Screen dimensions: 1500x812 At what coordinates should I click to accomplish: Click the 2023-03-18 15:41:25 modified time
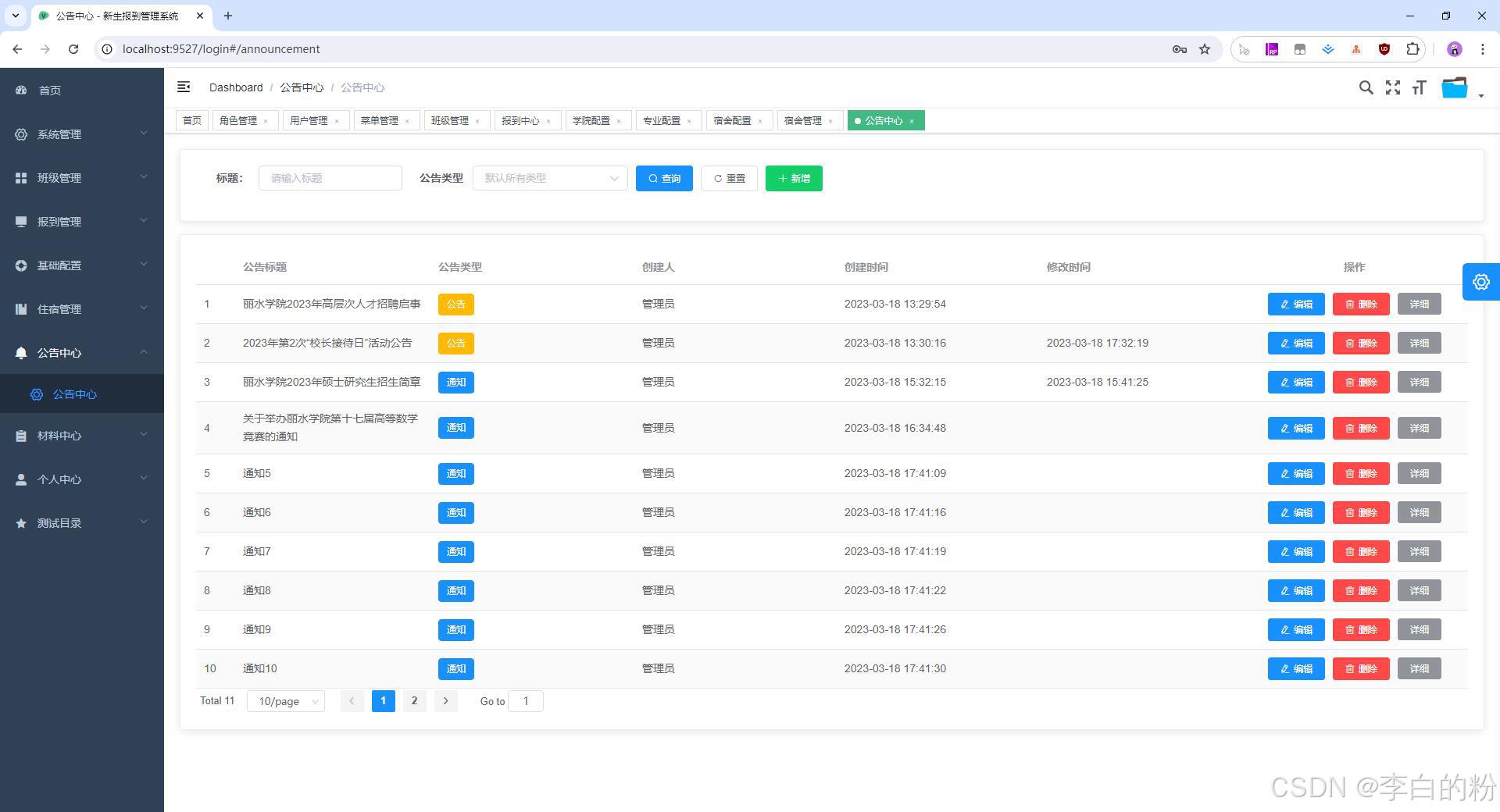(1098, 383)
